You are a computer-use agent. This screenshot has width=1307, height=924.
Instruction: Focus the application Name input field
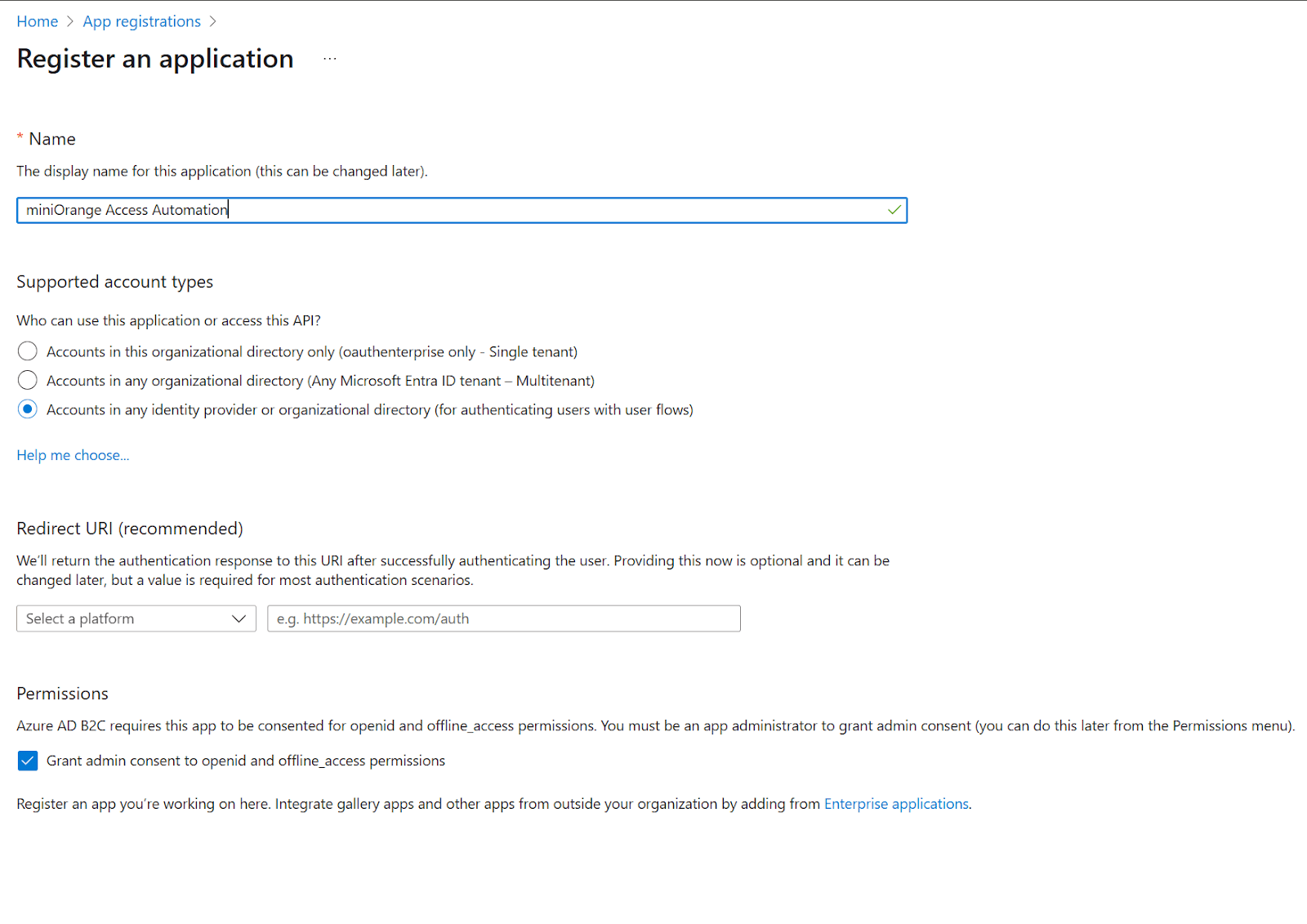tap(462, 210)
